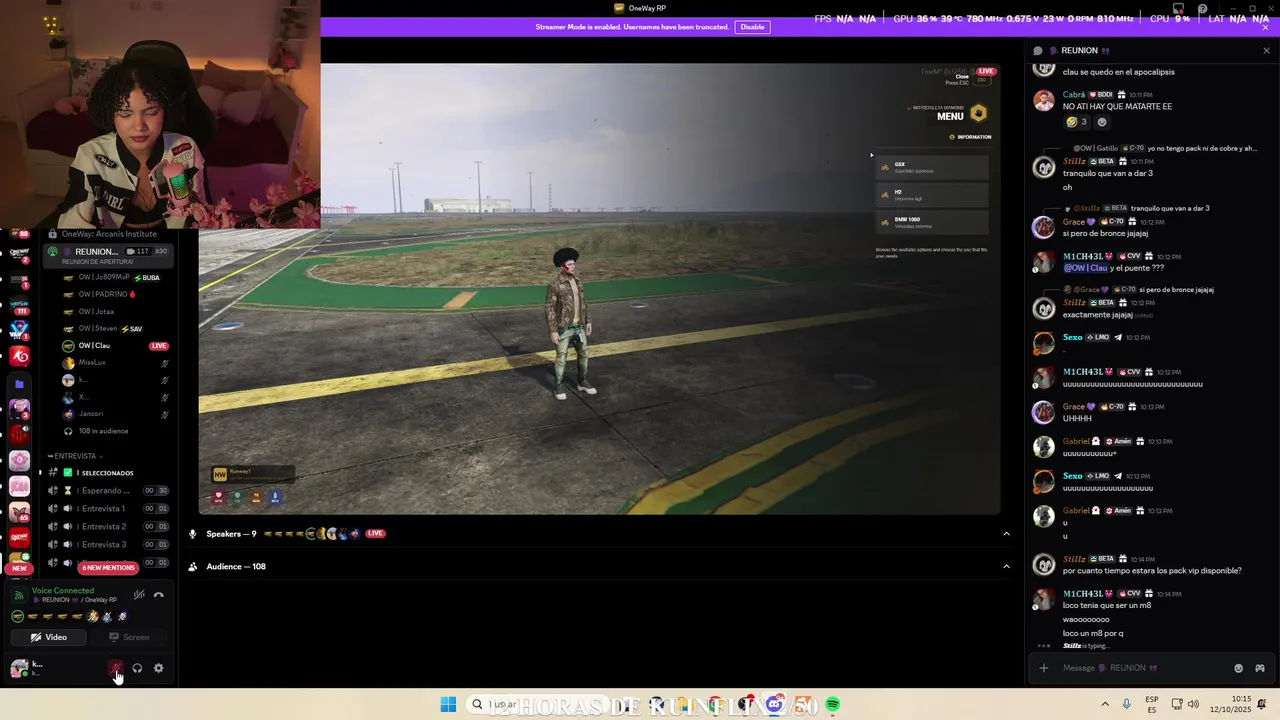
Task: Click the message 'loco tenia que ser un m8'
Action: pyautogui.click(x=1107, y=606)
